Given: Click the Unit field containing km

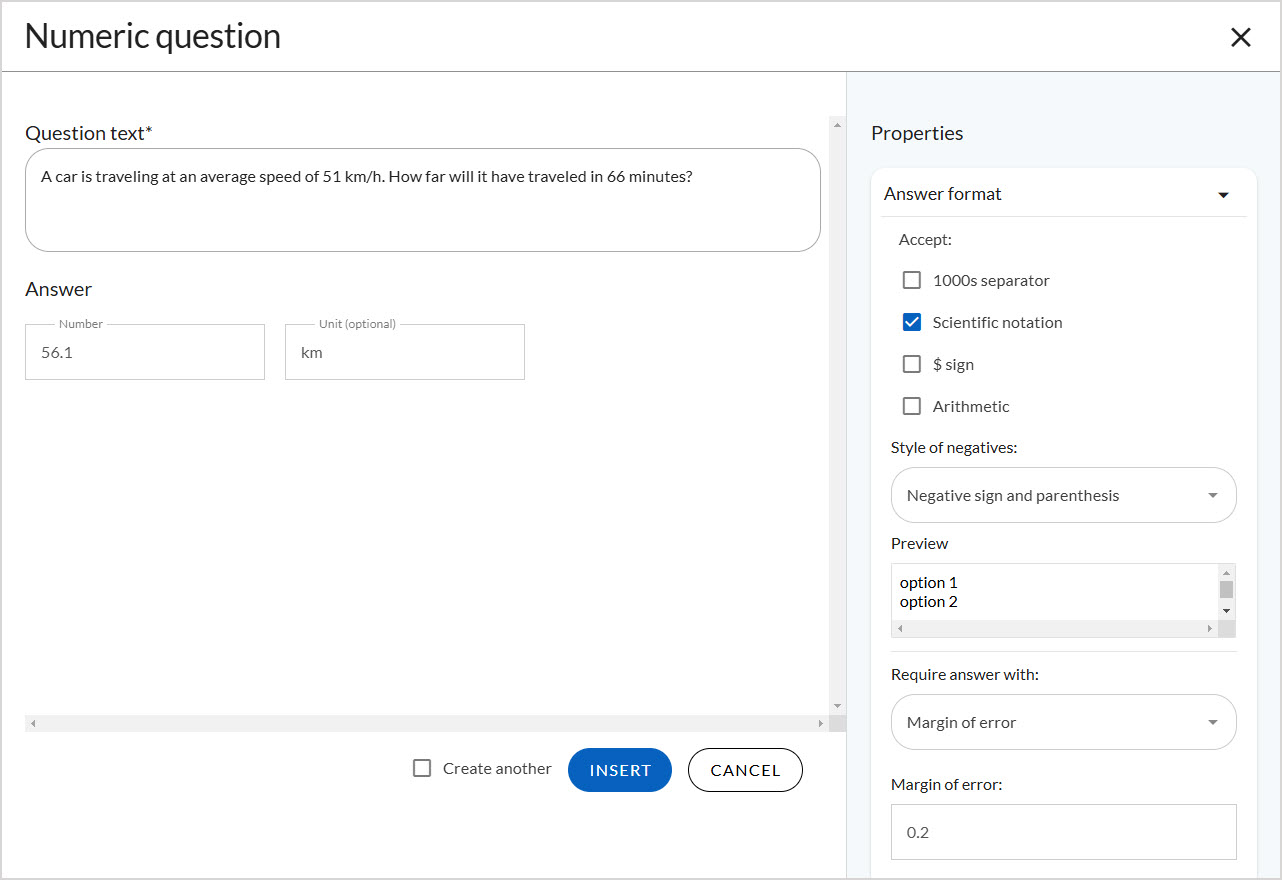Looking at the screenshot, I should (404, 352).
